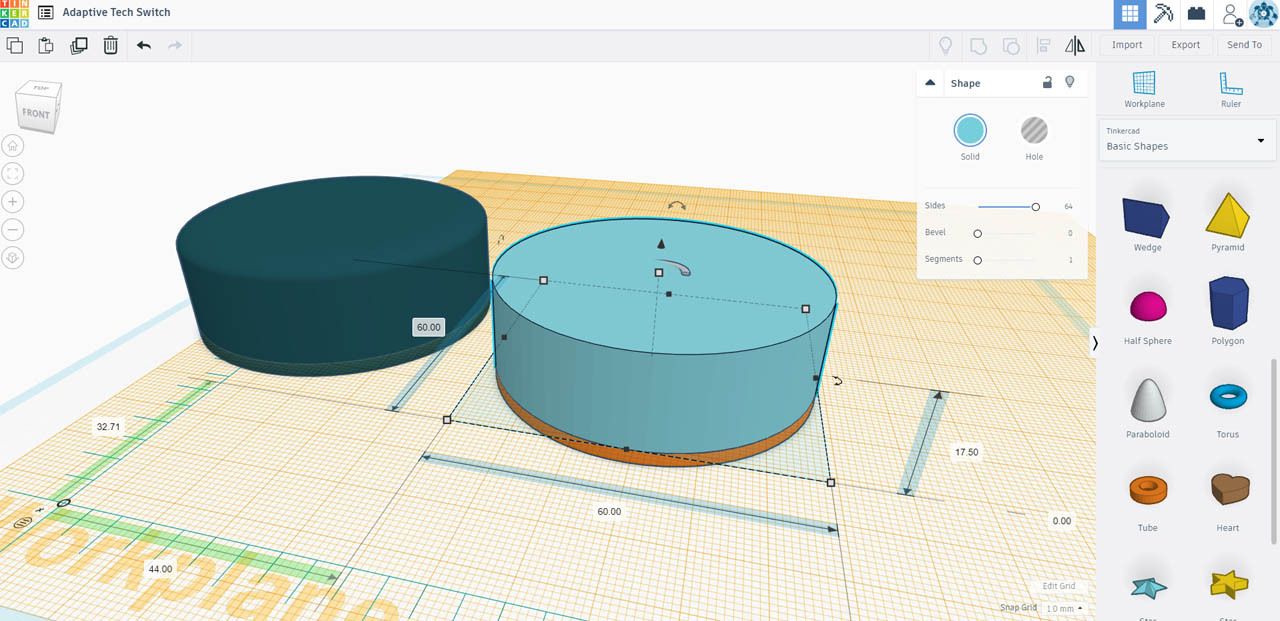1280x621 pixels.
Task: Click the Export button
Action: [1185, 44]
